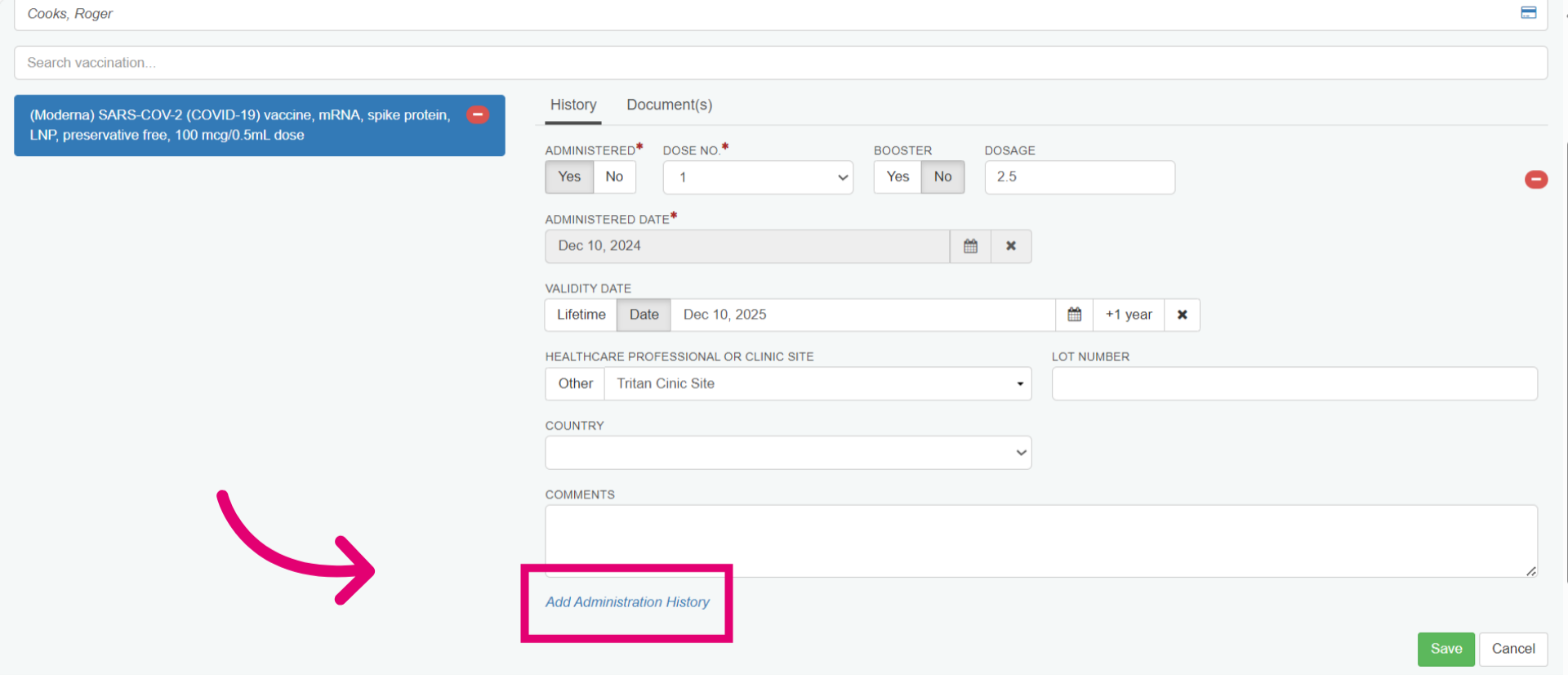Delete this administration history entry
The image size is (1568, 675).
(1535, 179)
